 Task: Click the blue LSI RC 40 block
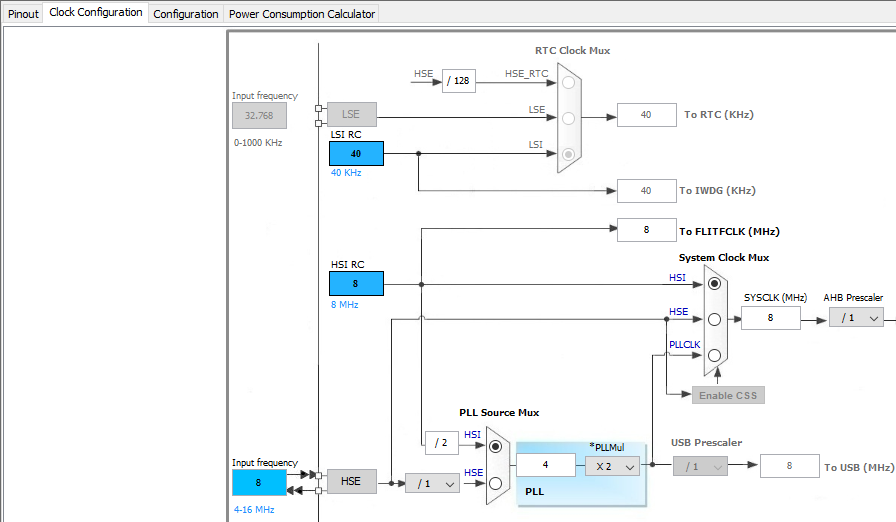[356, 154]
